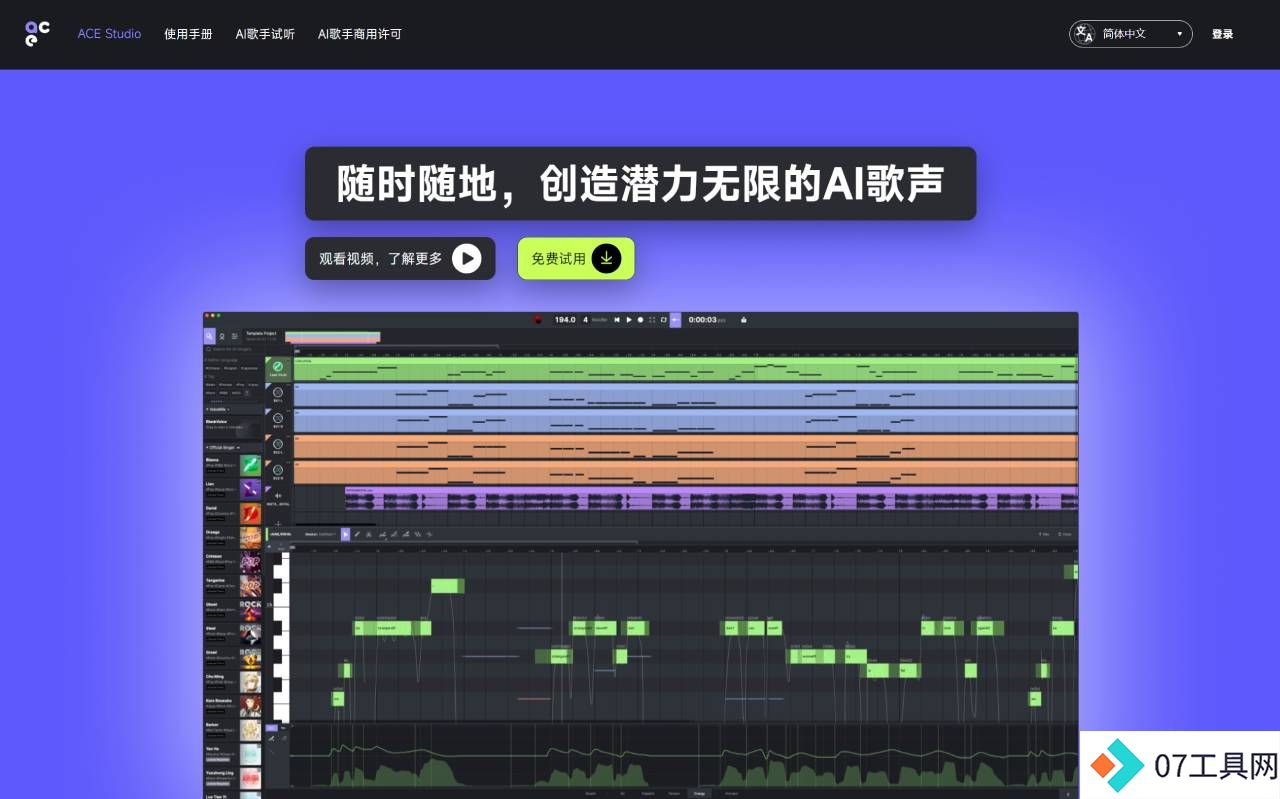The height and width of the screenshot is (799, 1280).
Task: Click the Lead Vocal track icon
Action: point(278,367)
